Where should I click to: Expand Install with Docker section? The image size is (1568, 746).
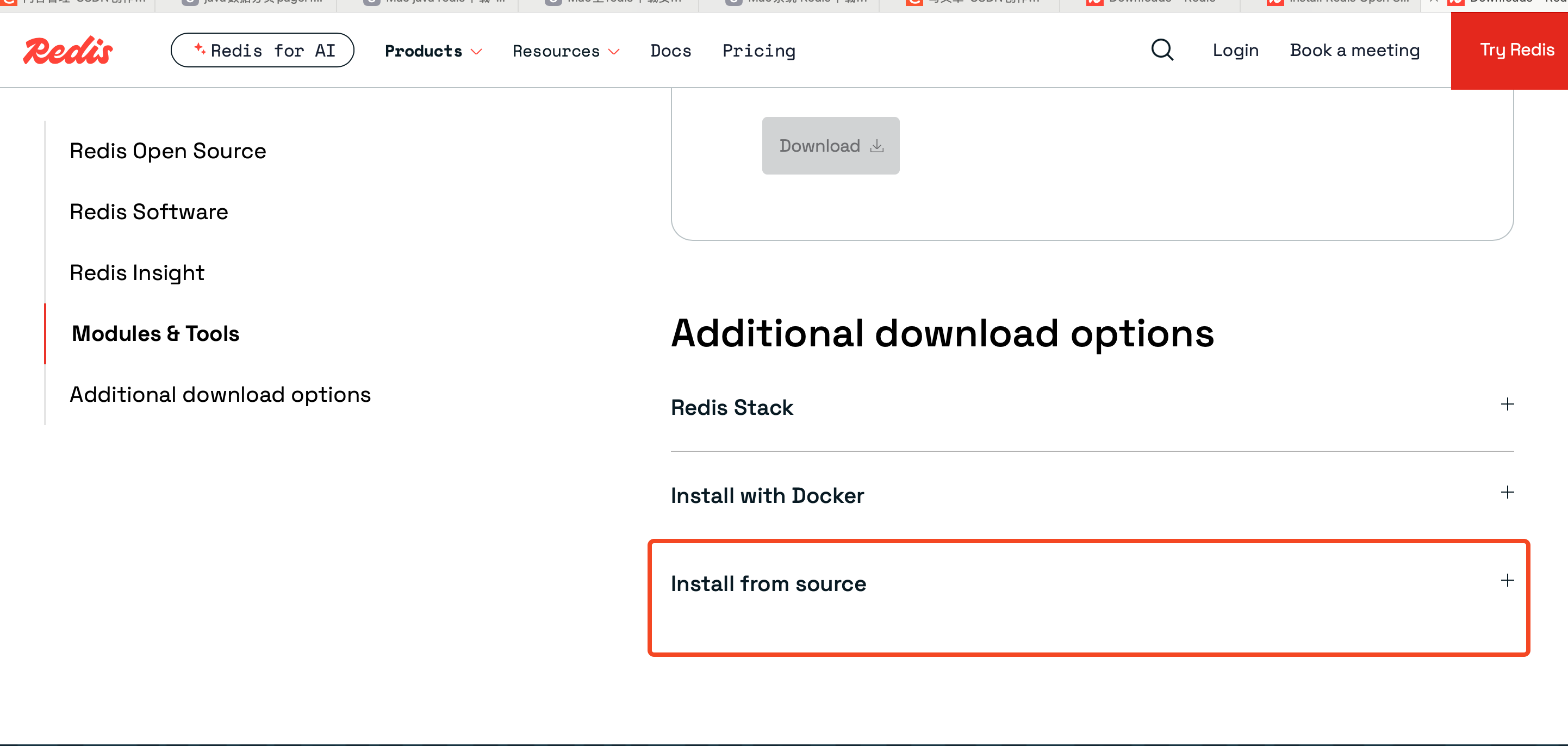point(767,496)
